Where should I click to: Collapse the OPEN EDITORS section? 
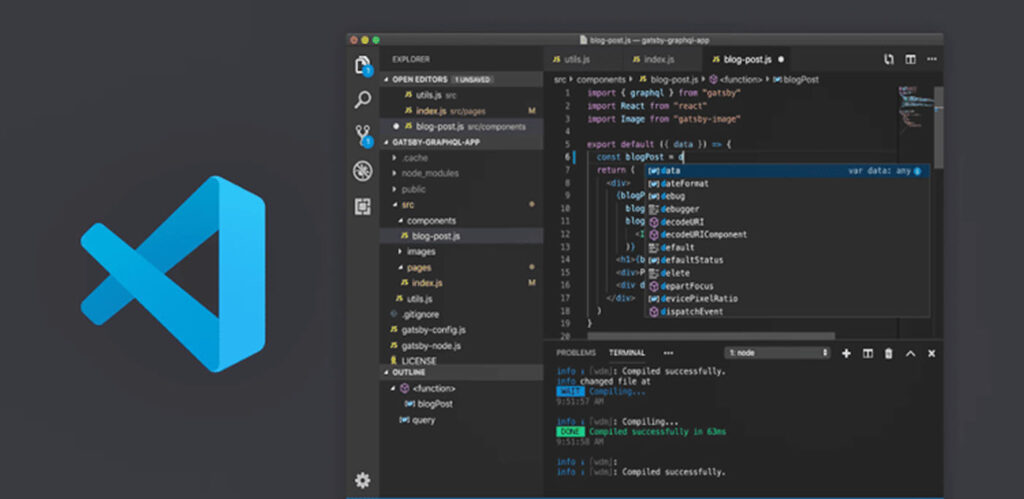click(x=386, y=80)
